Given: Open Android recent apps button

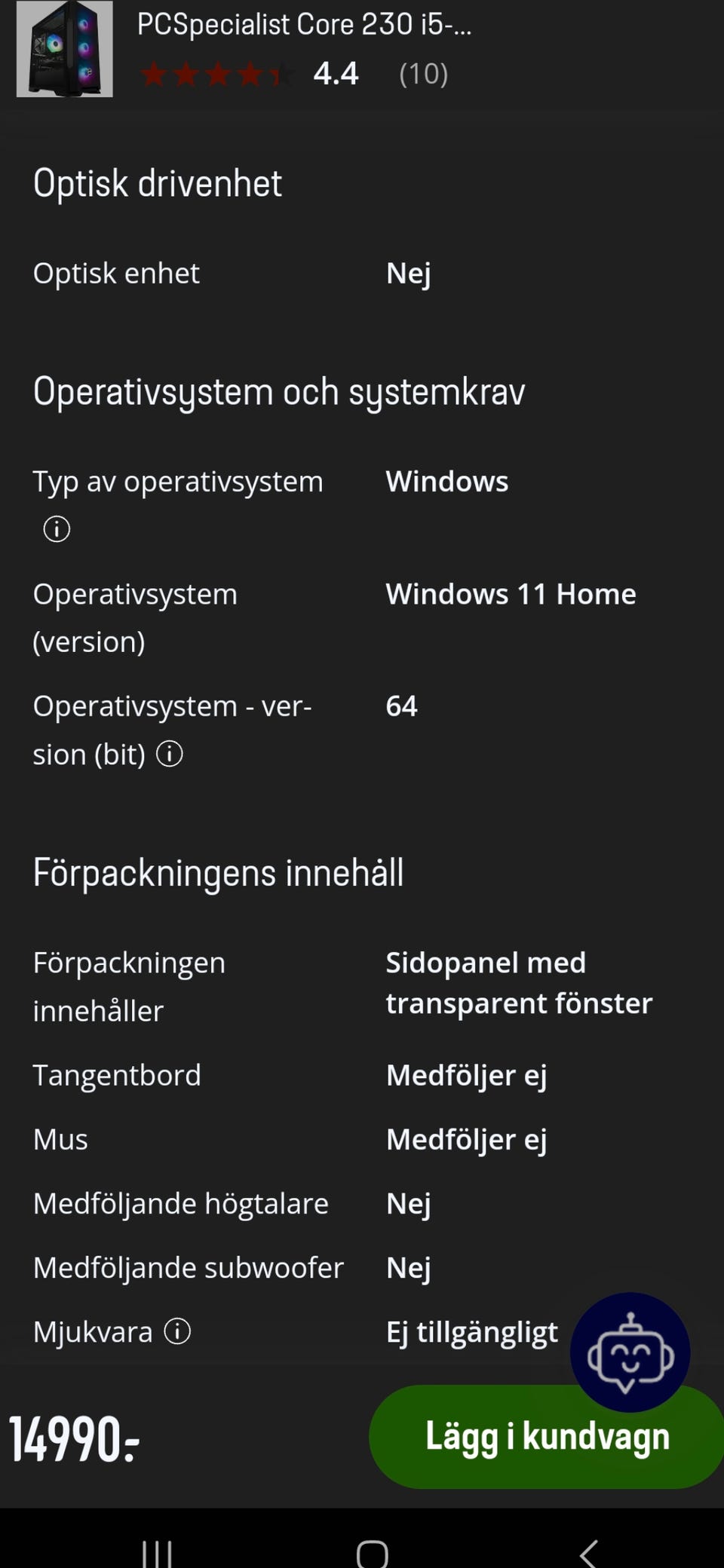Looking at the screenshot, I should coord(157,1553).
